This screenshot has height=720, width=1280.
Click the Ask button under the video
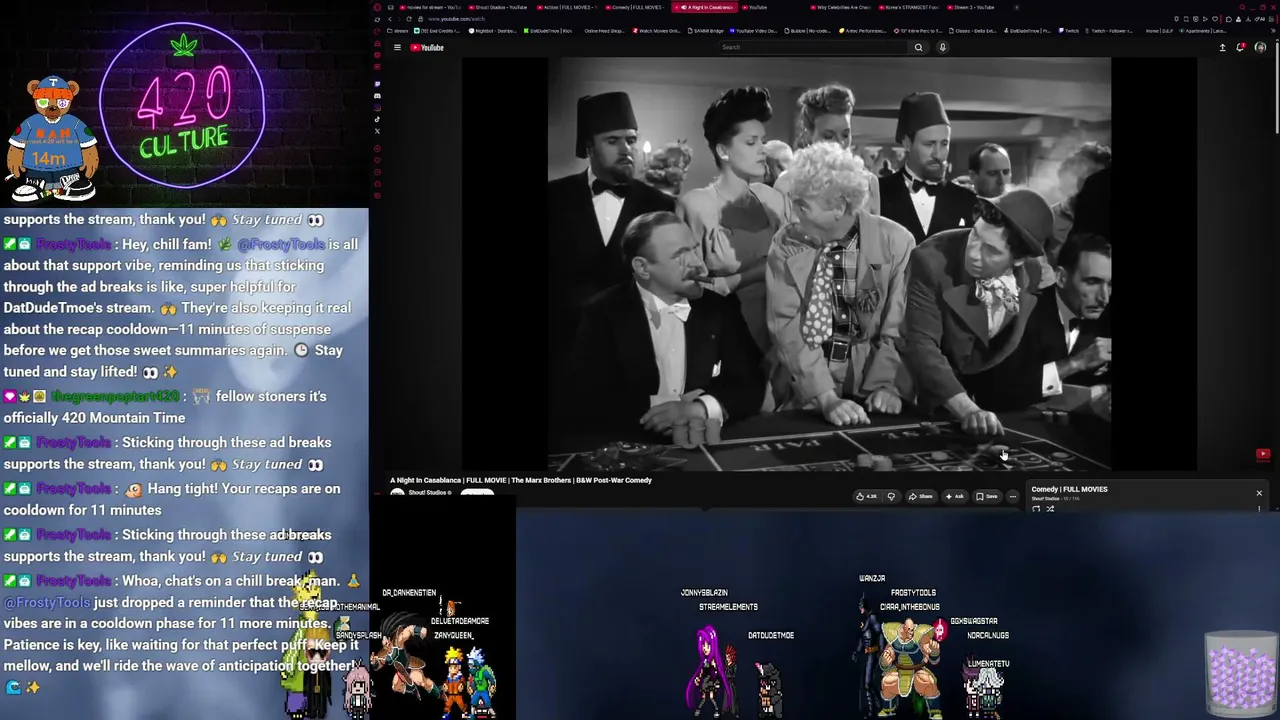pos(955,496)
